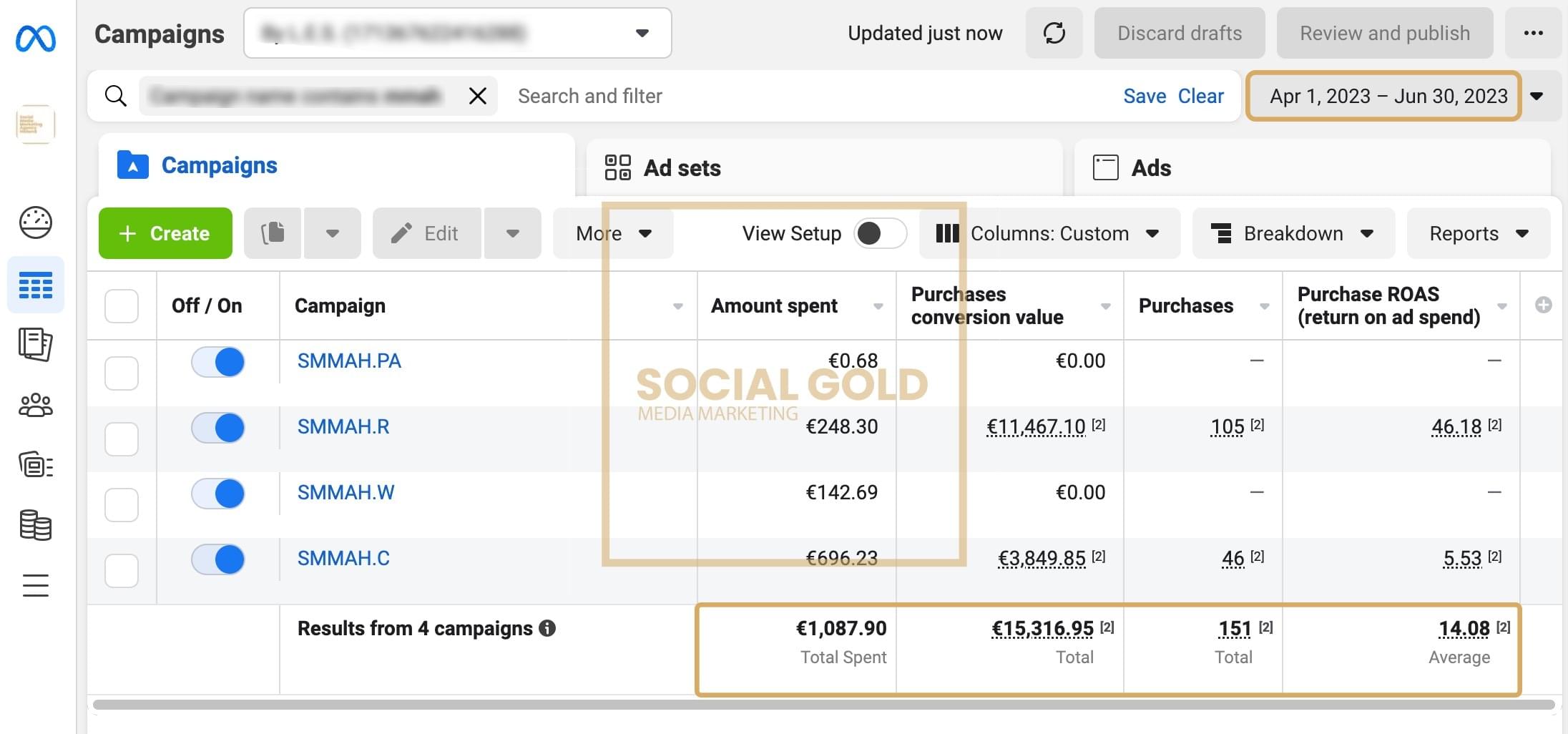This screenshot has width=1568, height=734.
Task: Open the Purchases column sort arrow
Action: tap(1264, 306)
